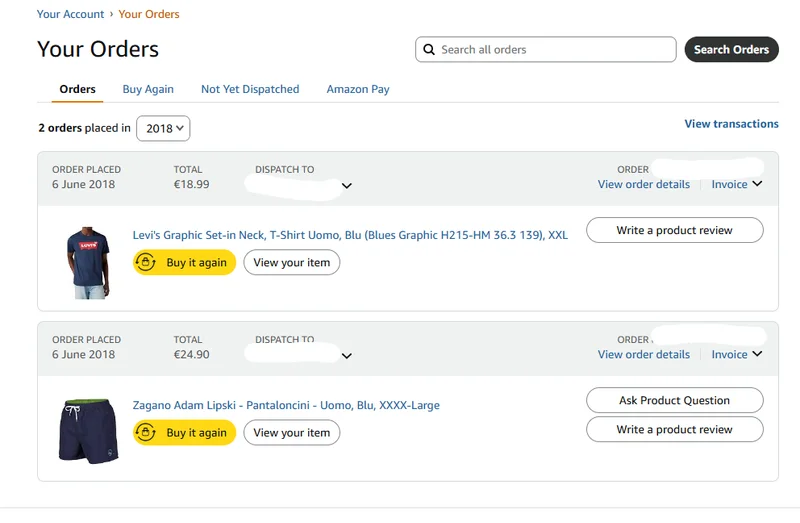View your item for Levi's T-shirt
800x523 pixels.
coord(291,262)
